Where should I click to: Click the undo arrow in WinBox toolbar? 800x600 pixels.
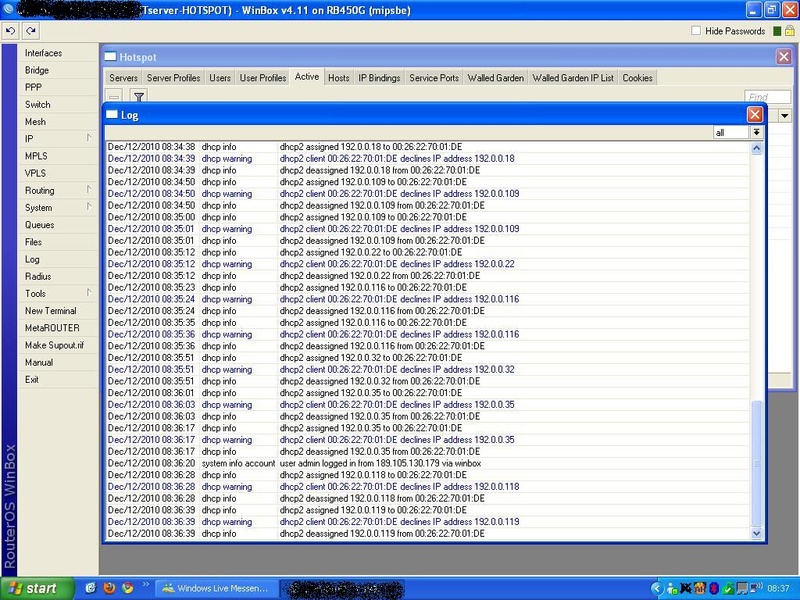[x=10, y=31]
